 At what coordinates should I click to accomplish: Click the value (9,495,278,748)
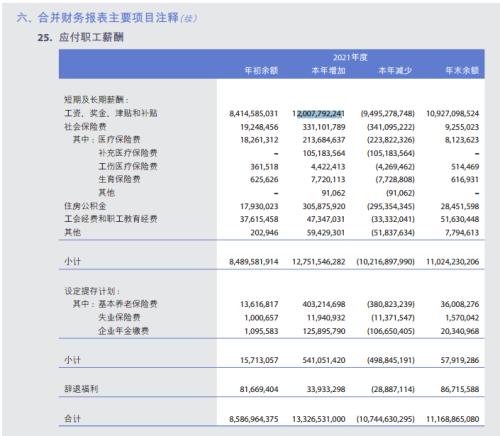(387, 114)
